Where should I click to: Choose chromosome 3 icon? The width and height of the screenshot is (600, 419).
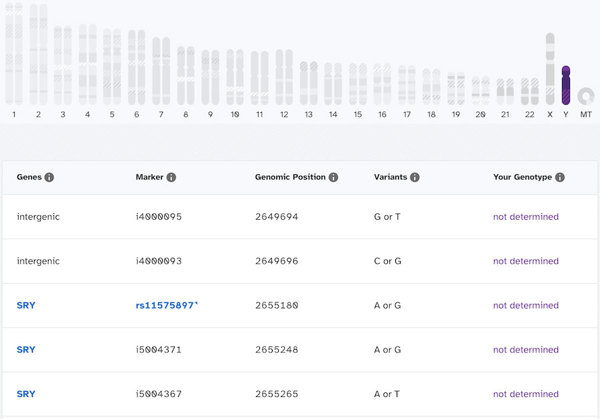(x=63, y=65)
